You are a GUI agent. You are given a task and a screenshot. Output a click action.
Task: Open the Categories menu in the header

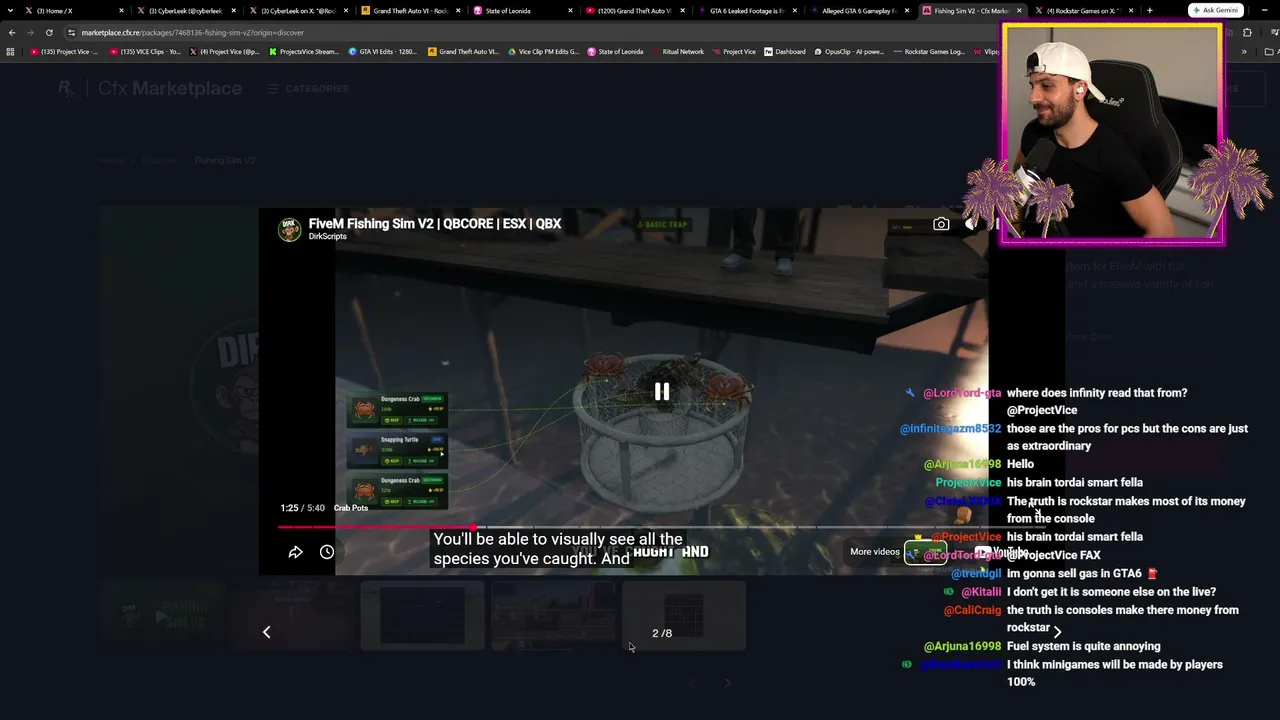point(308,88)
